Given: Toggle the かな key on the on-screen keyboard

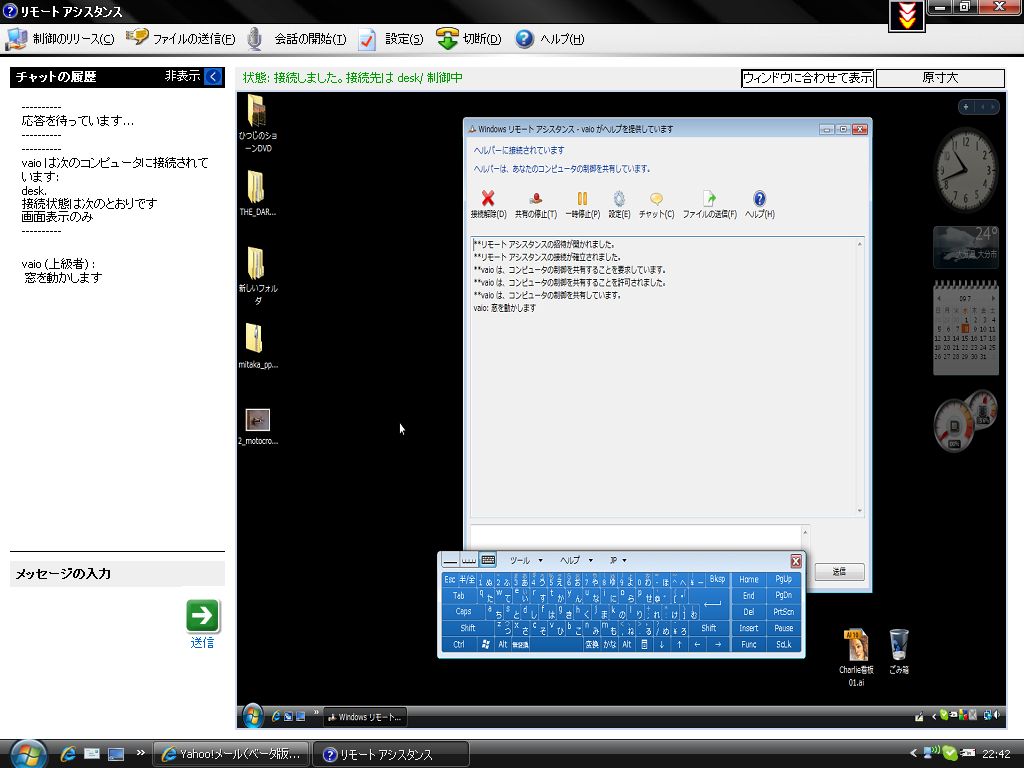Looking at the screenshot, I should click(609, 644).
